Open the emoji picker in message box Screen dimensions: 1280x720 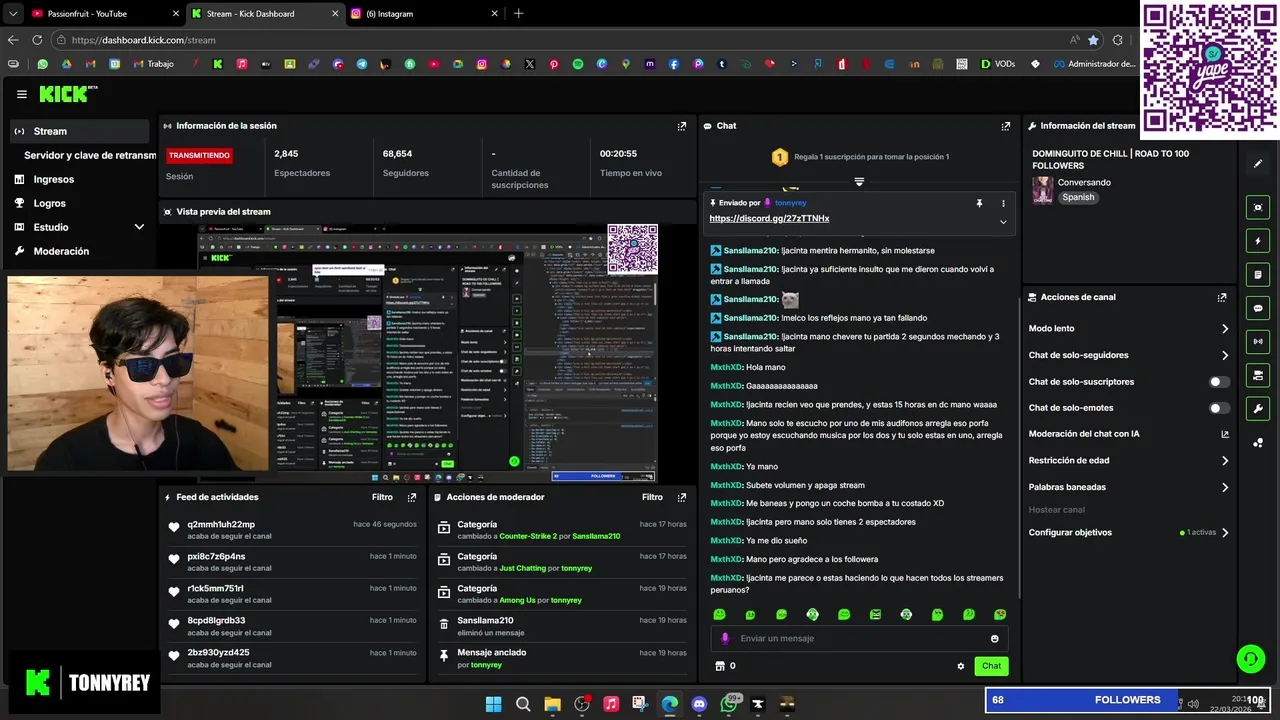994,638
